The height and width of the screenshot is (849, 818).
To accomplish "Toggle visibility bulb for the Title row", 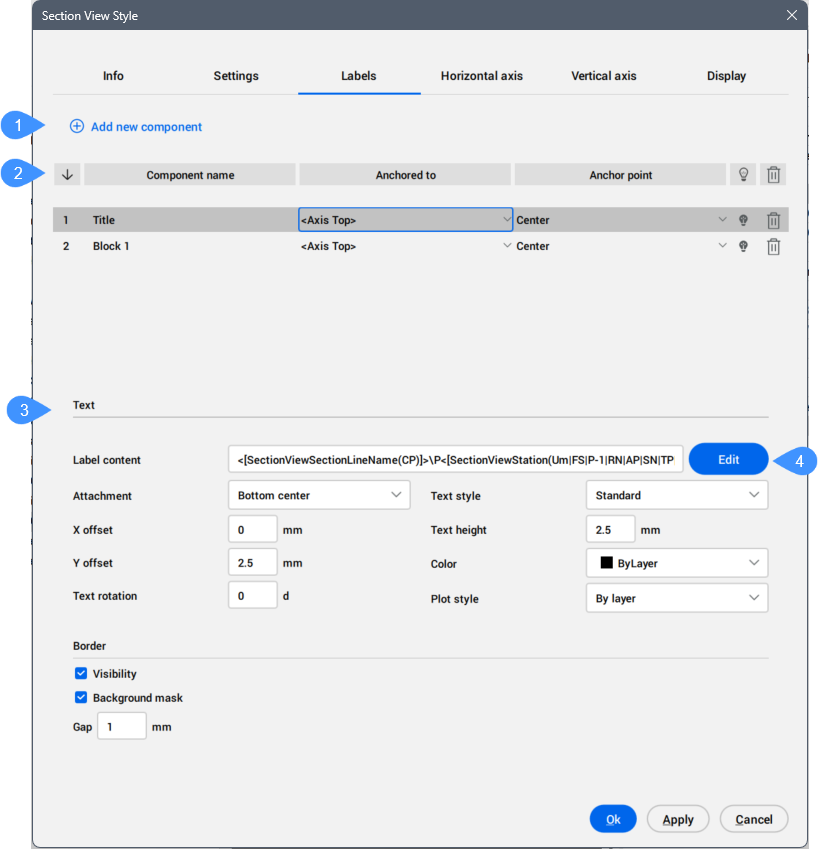I will [x=743, y=220].
